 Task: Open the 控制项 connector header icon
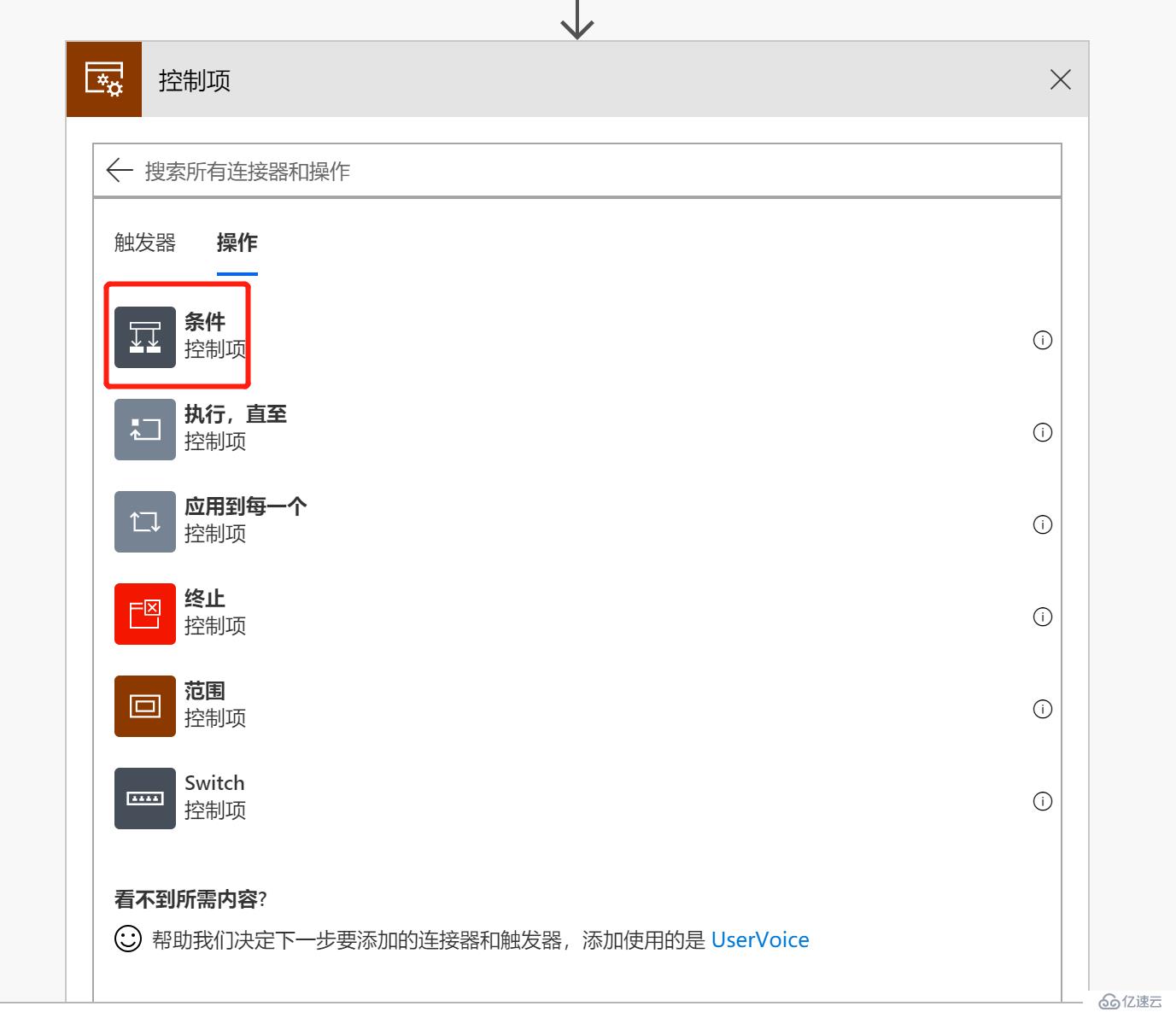pyautogui.click(x=104, y=79)
